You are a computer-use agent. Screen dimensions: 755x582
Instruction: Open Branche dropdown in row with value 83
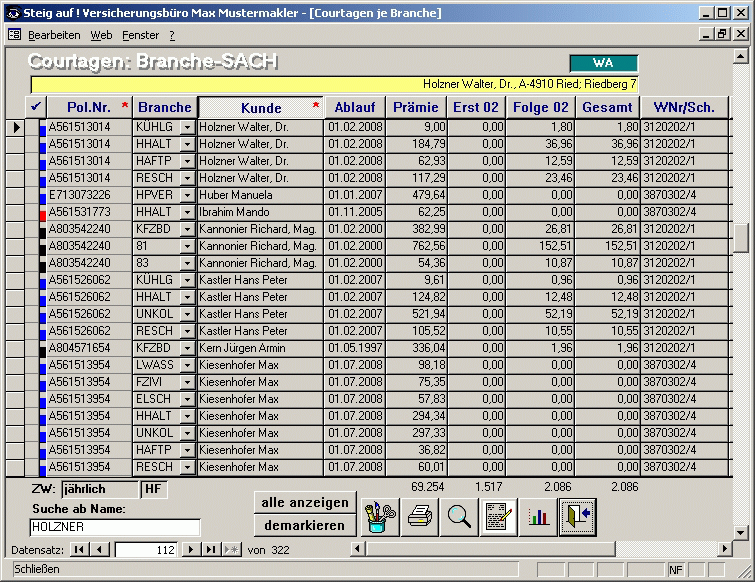(187, 263)
